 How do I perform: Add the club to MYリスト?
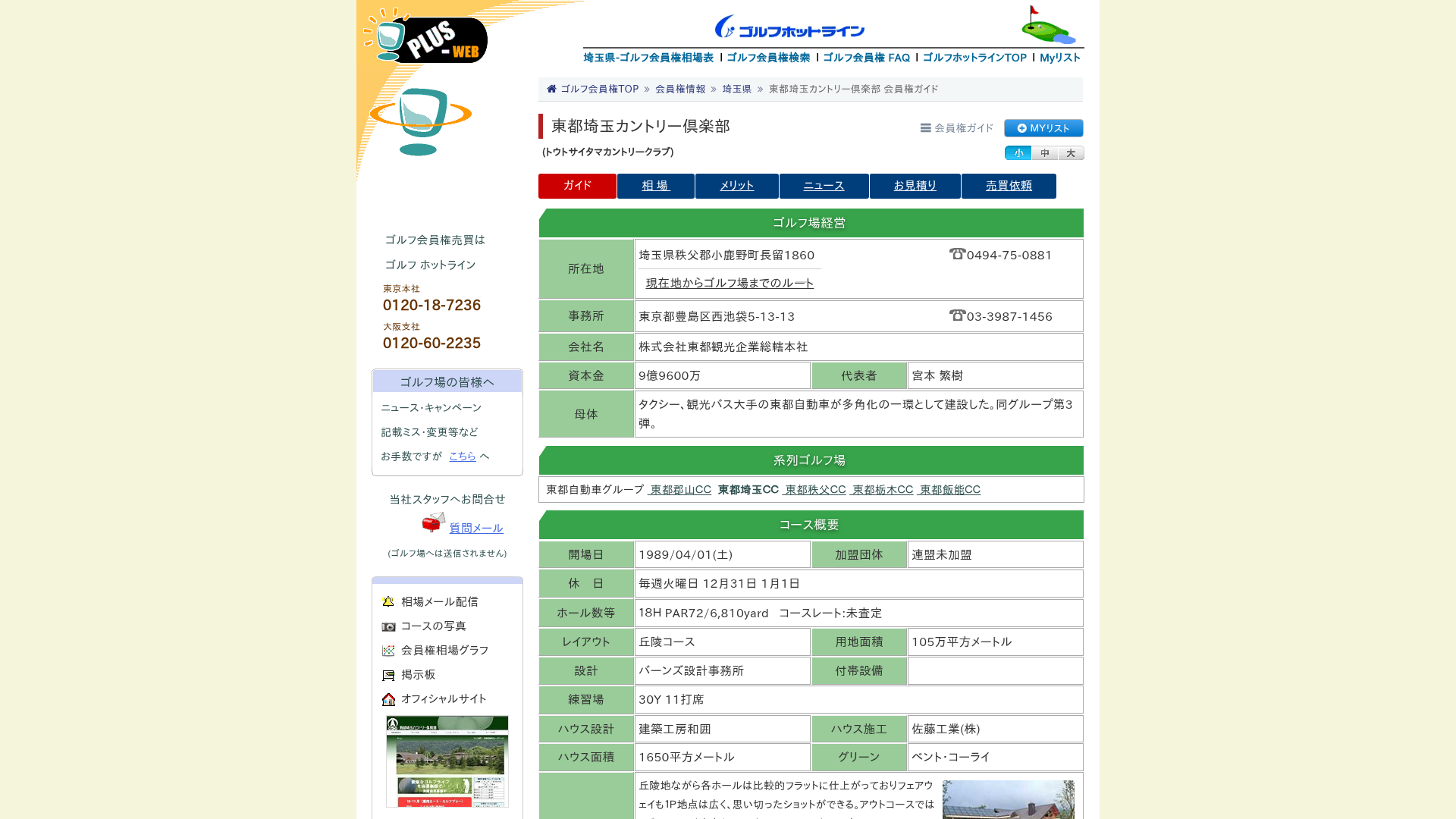[1043, 128]
